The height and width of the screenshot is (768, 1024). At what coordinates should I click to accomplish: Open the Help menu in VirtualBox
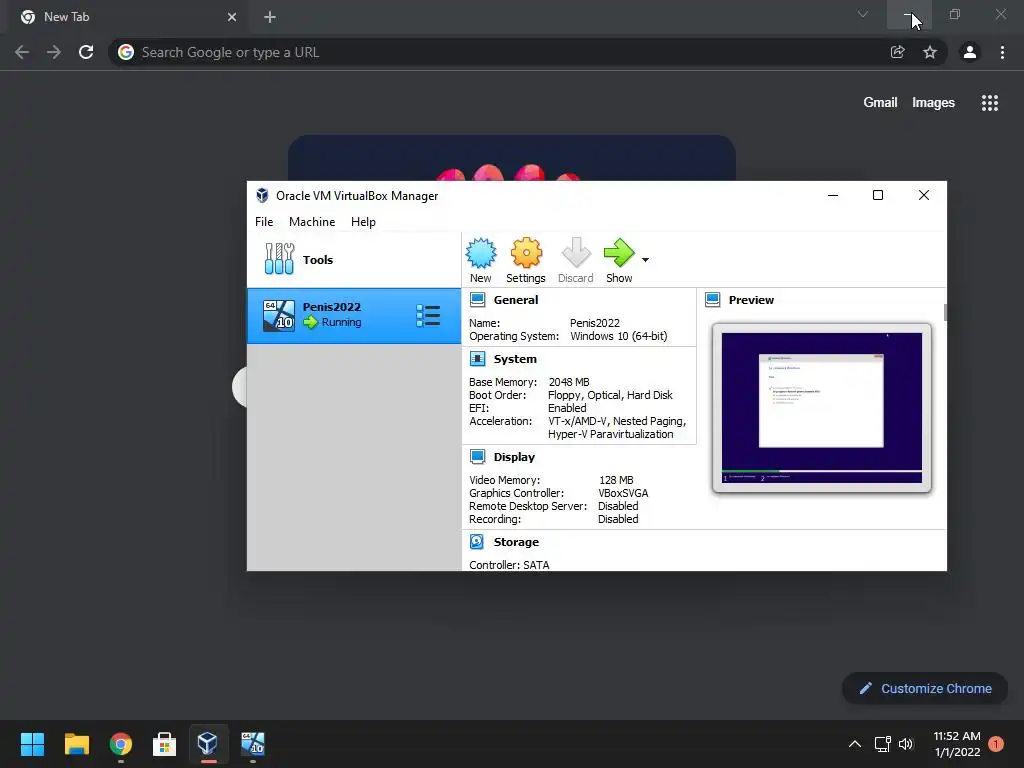(x=363, y=221)
